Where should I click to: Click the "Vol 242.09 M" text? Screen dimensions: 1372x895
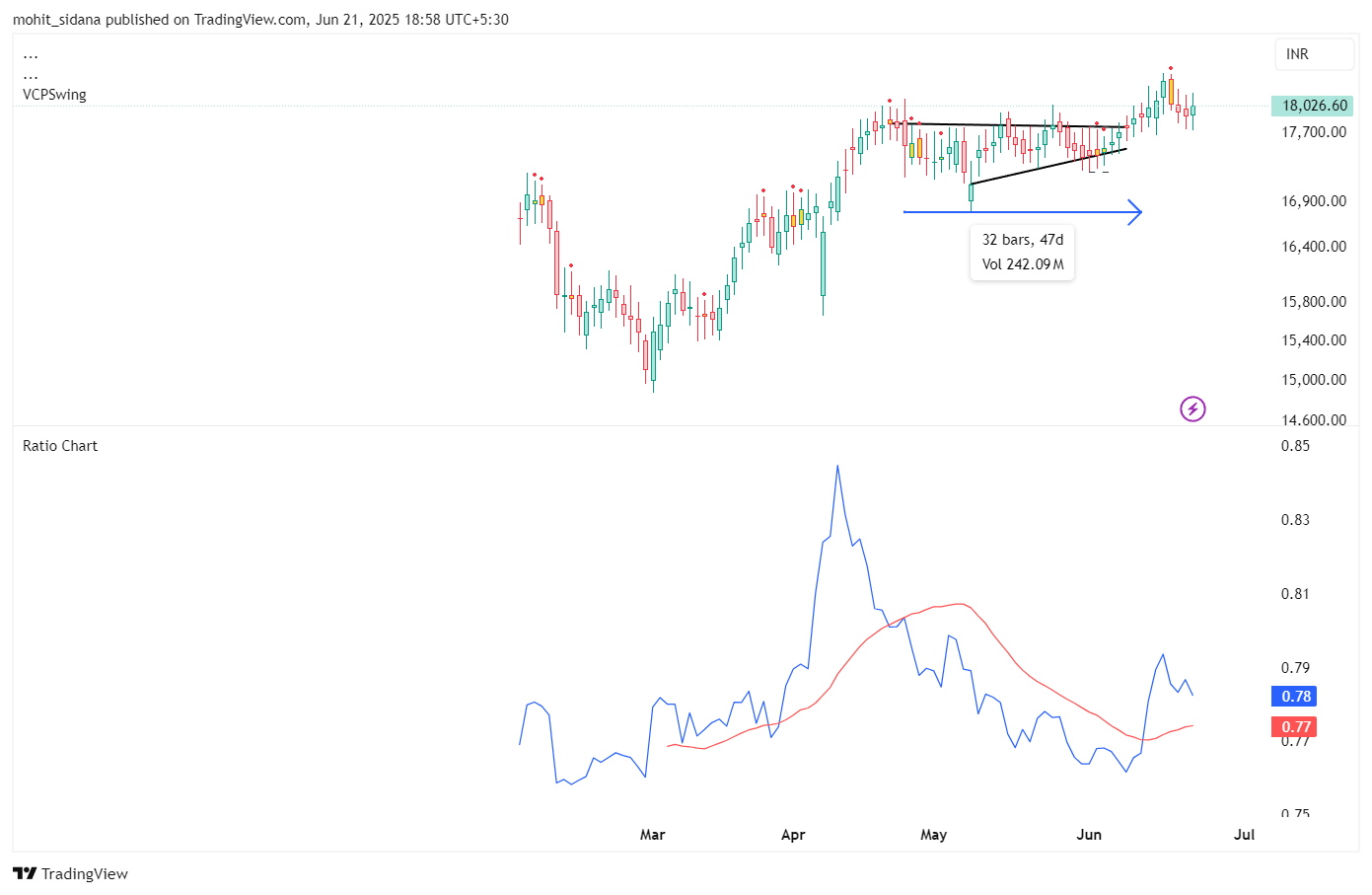click(1023, 264)
